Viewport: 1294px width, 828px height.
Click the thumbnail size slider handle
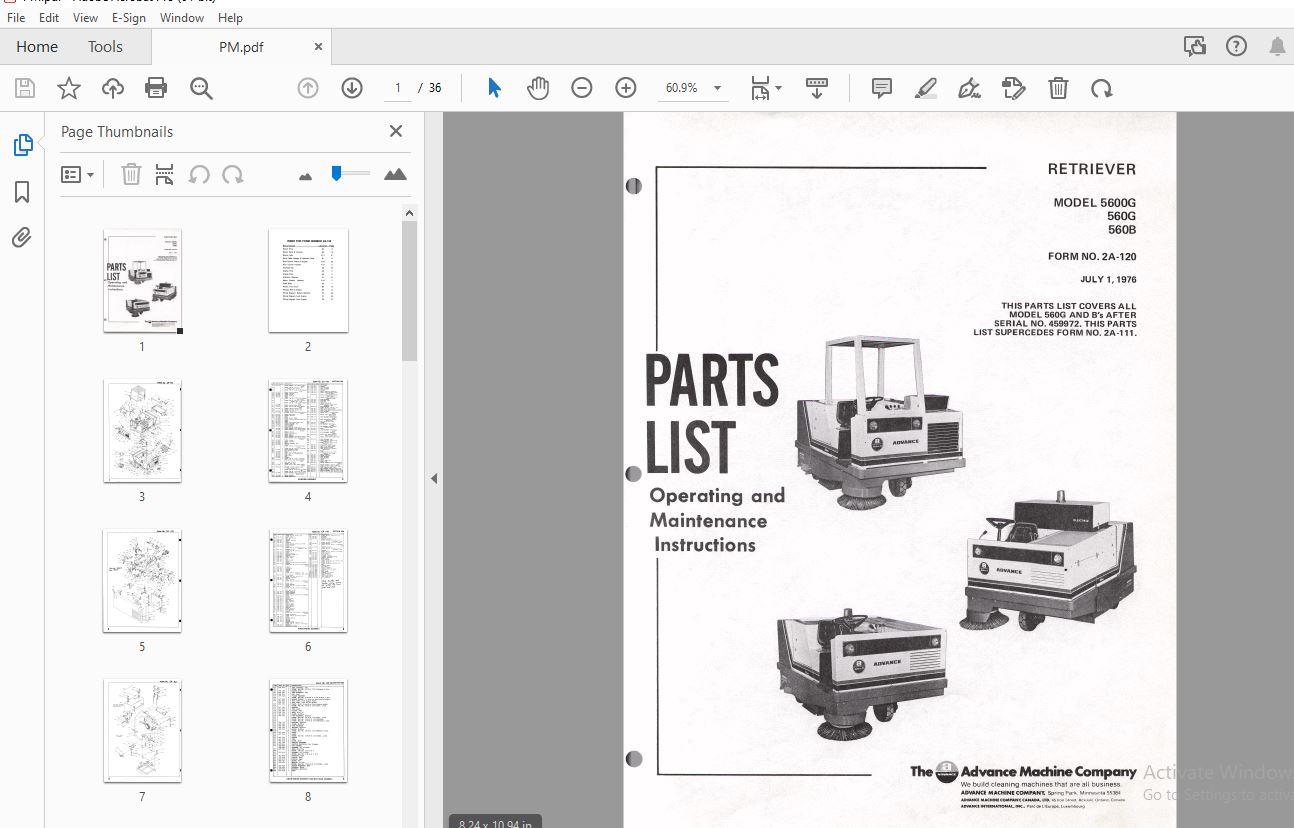pos(337,173)
